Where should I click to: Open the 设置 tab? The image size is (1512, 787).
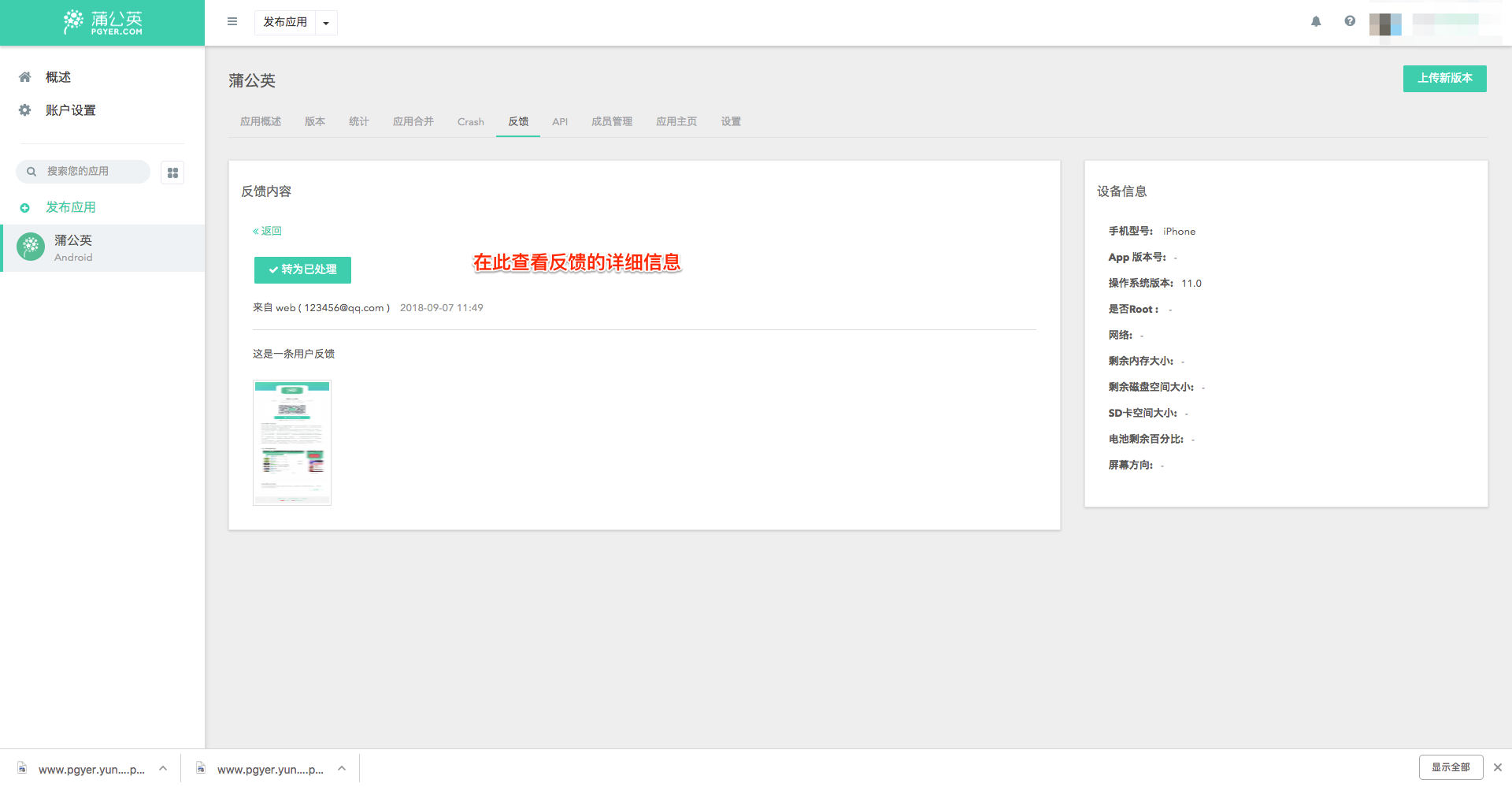pos(731,121)
